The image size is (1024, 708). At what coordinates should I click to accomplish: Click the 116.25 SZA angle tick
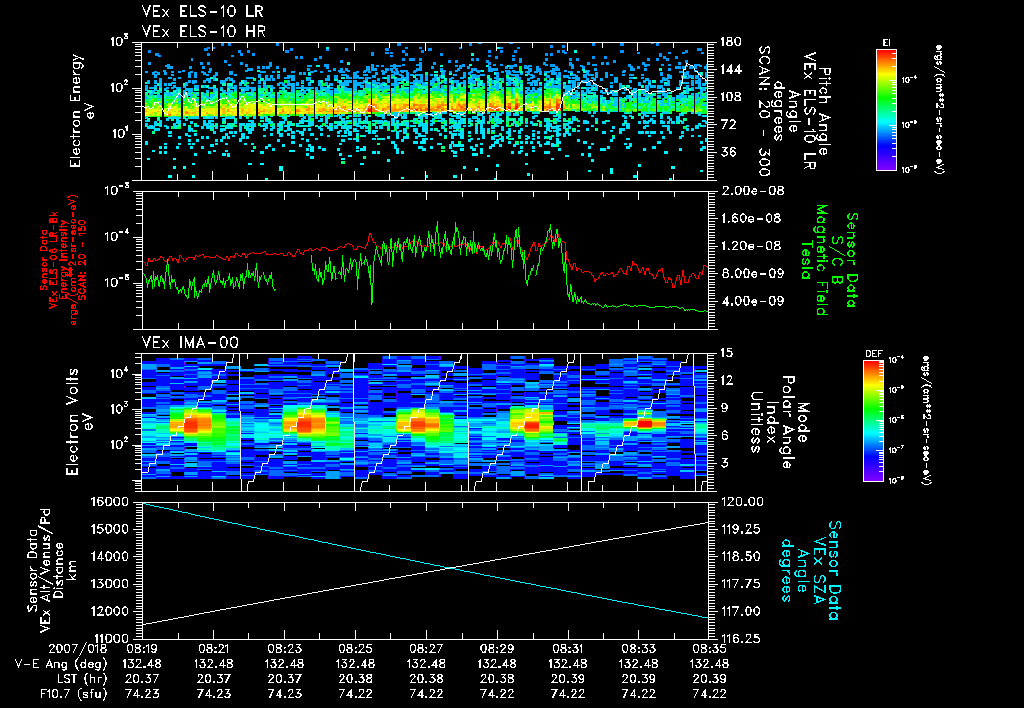[741, 639]
